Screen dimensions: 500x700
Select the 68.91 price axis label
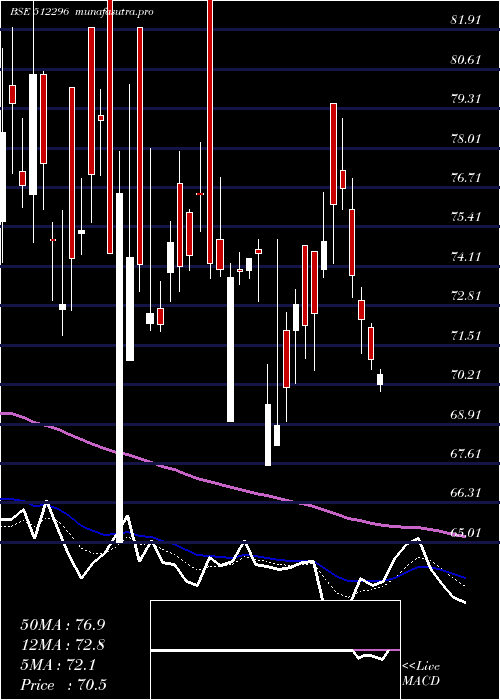[x=466, y=414]
